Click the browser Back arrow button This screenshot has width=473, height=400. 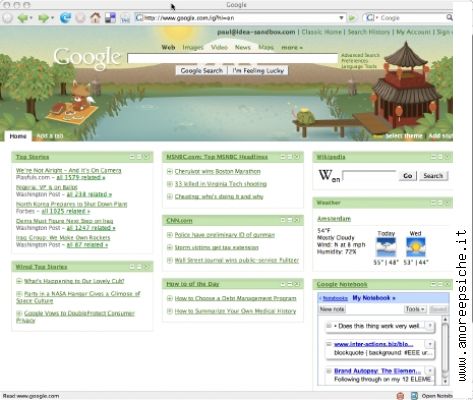click(23, 18)
